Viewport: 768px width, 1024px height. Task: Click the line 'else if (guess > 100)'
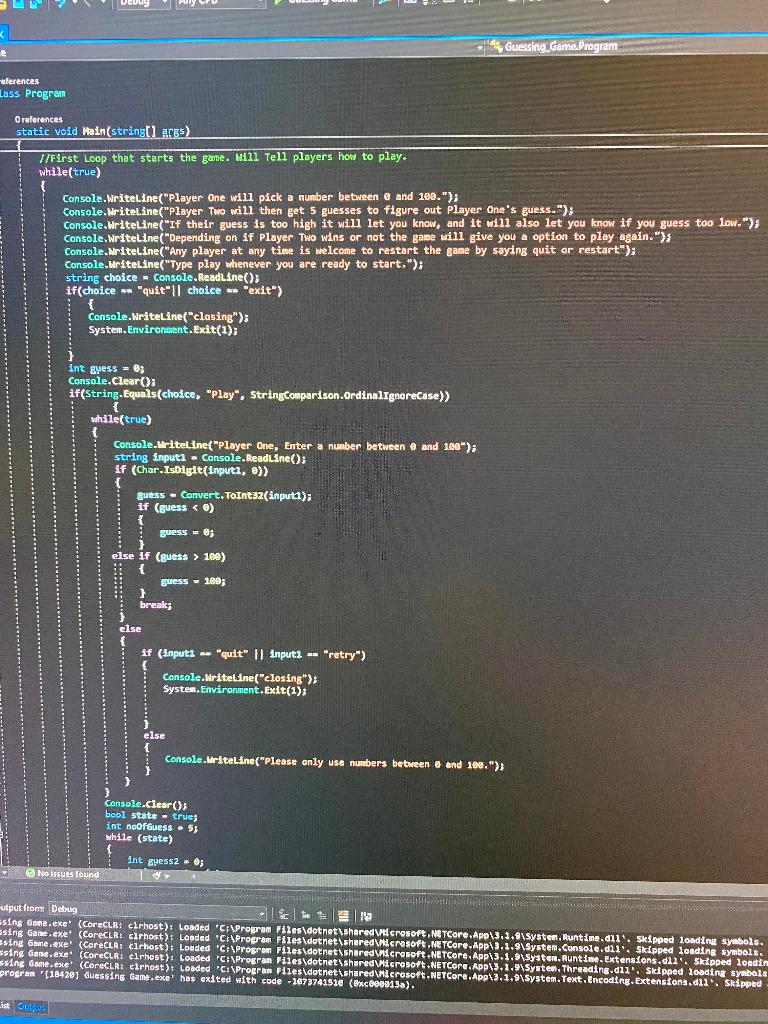point(168,556)
